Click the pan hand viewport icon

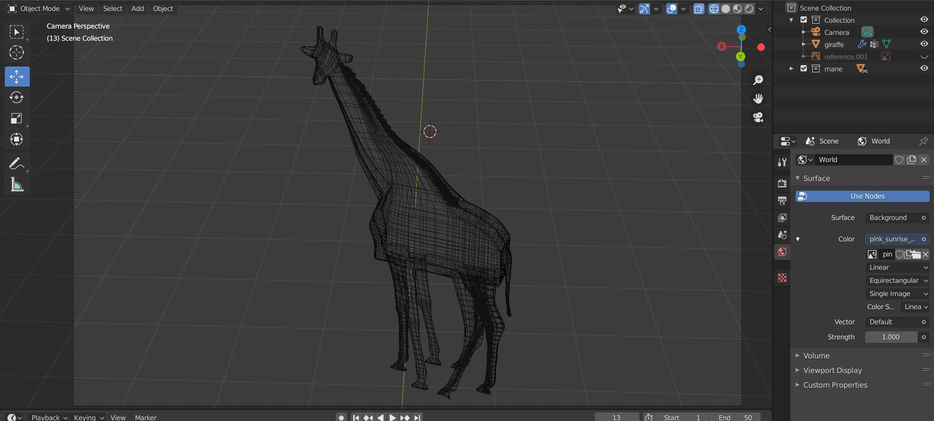tap(758, 98)
